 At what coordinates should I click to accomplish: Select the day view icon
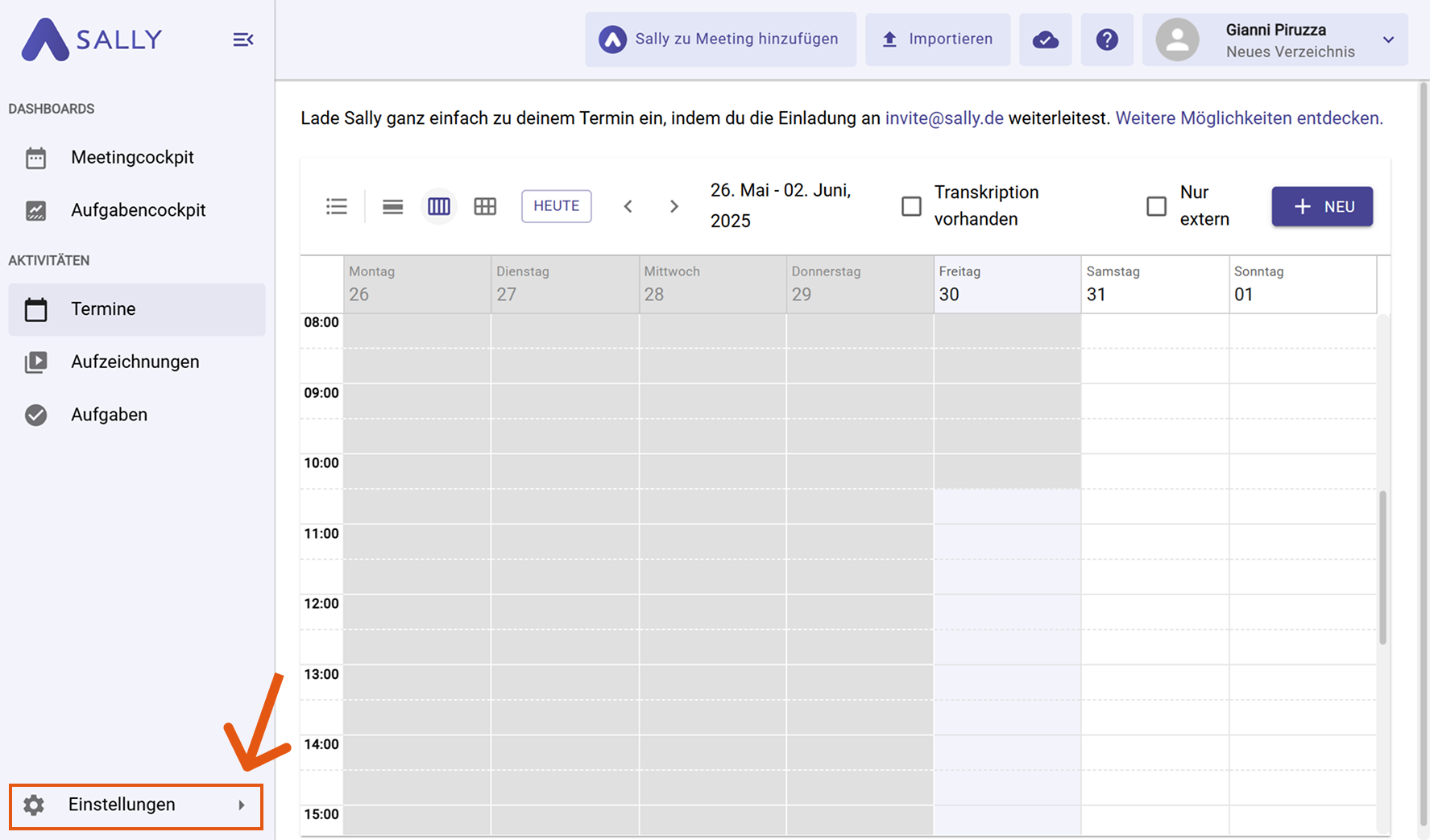coord(392,207)
